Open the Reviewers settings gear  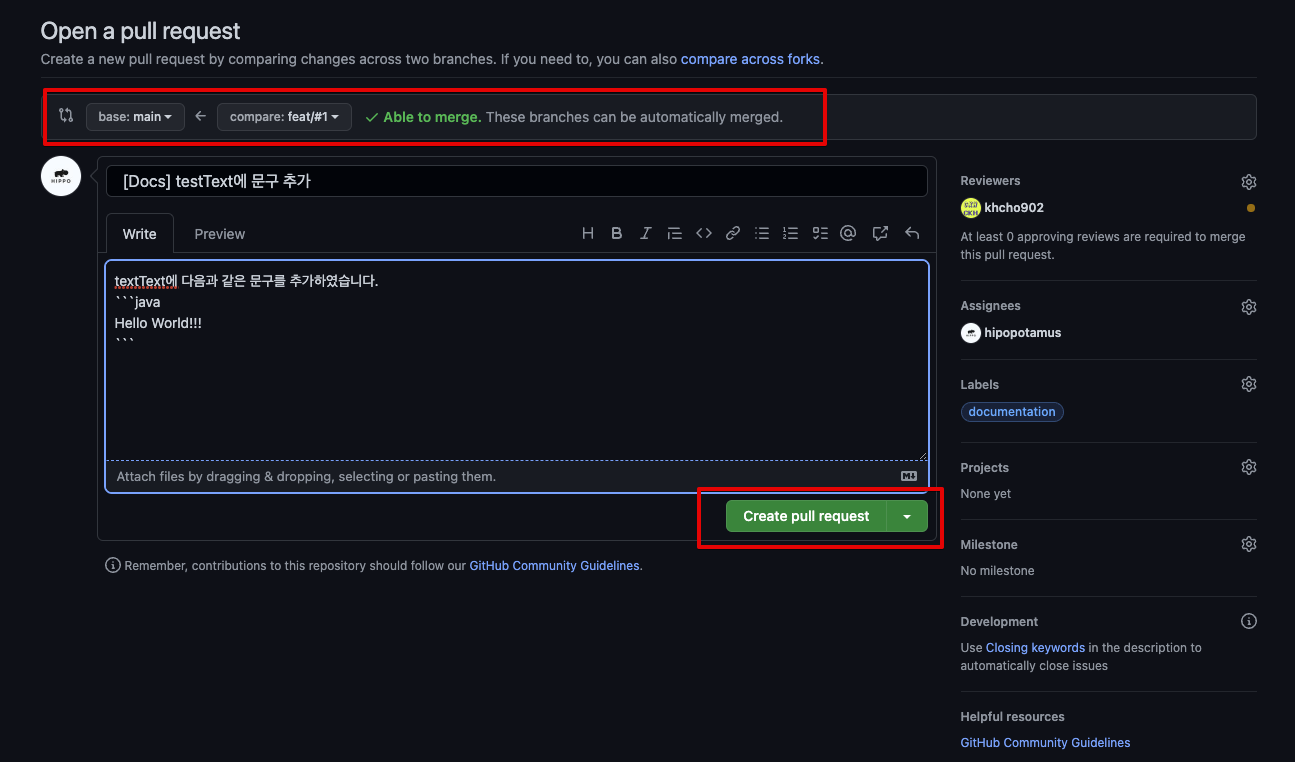pos(1249,182)
